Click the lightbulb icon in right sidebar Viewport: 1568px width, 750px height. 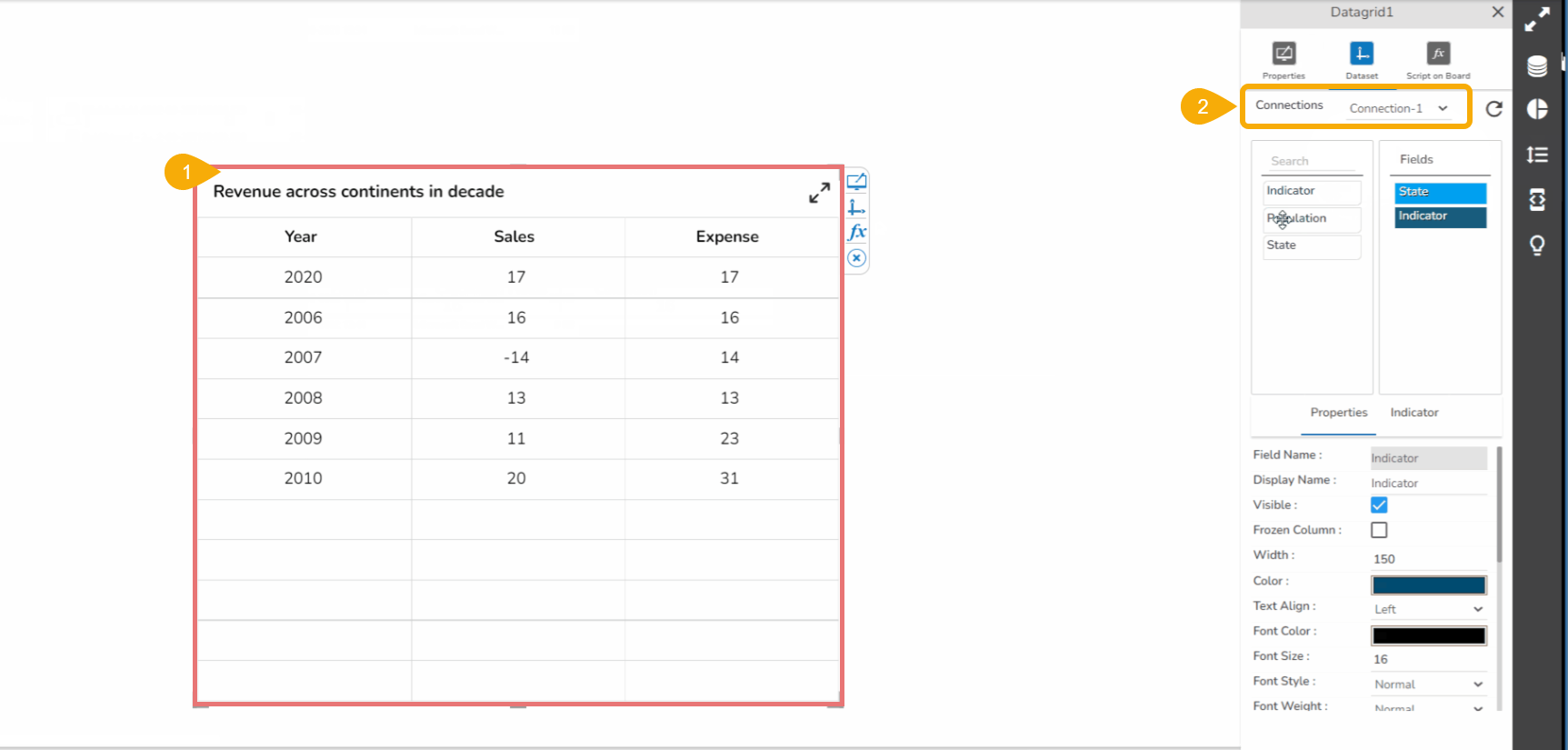[1537, 245]
